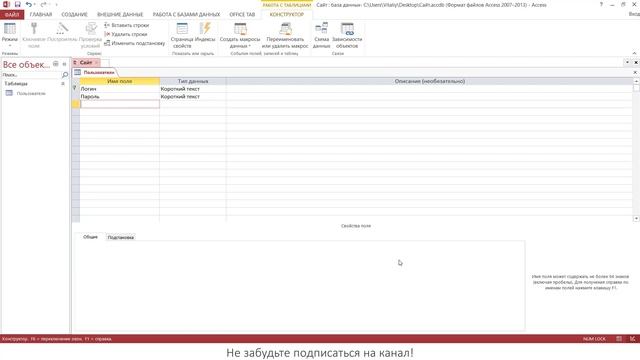Select the Пароль field name cell
Viewport: 640px width, 360px height.
tap(120, 97)
